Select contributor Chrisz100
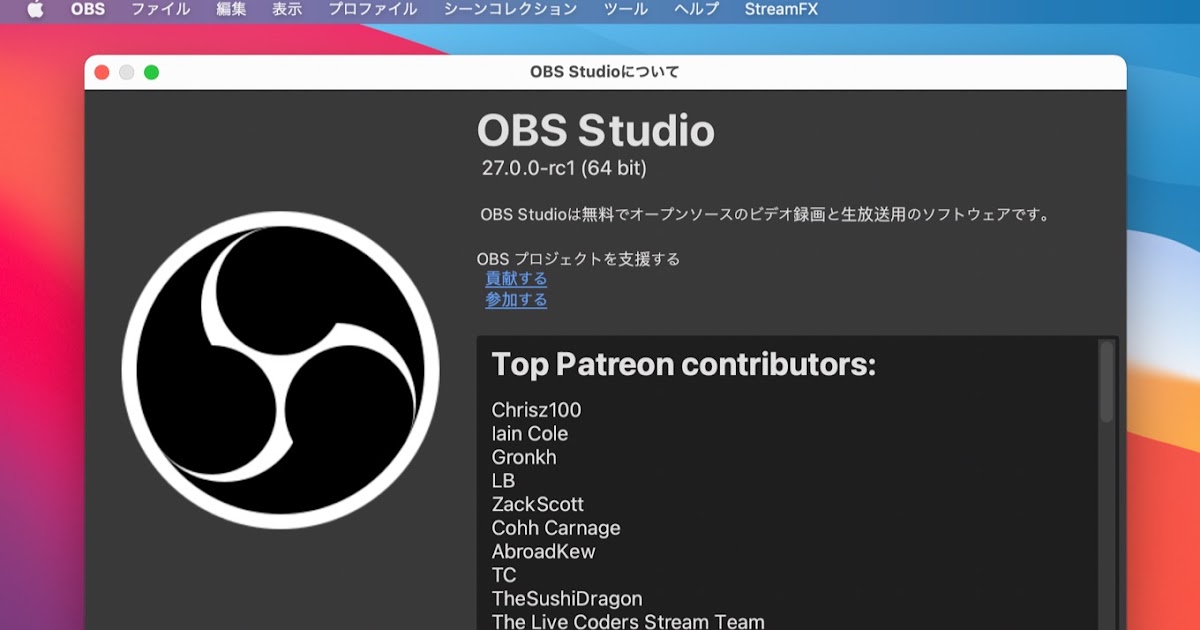Screen dimensions: 1200x630 (x=536, y=410)
